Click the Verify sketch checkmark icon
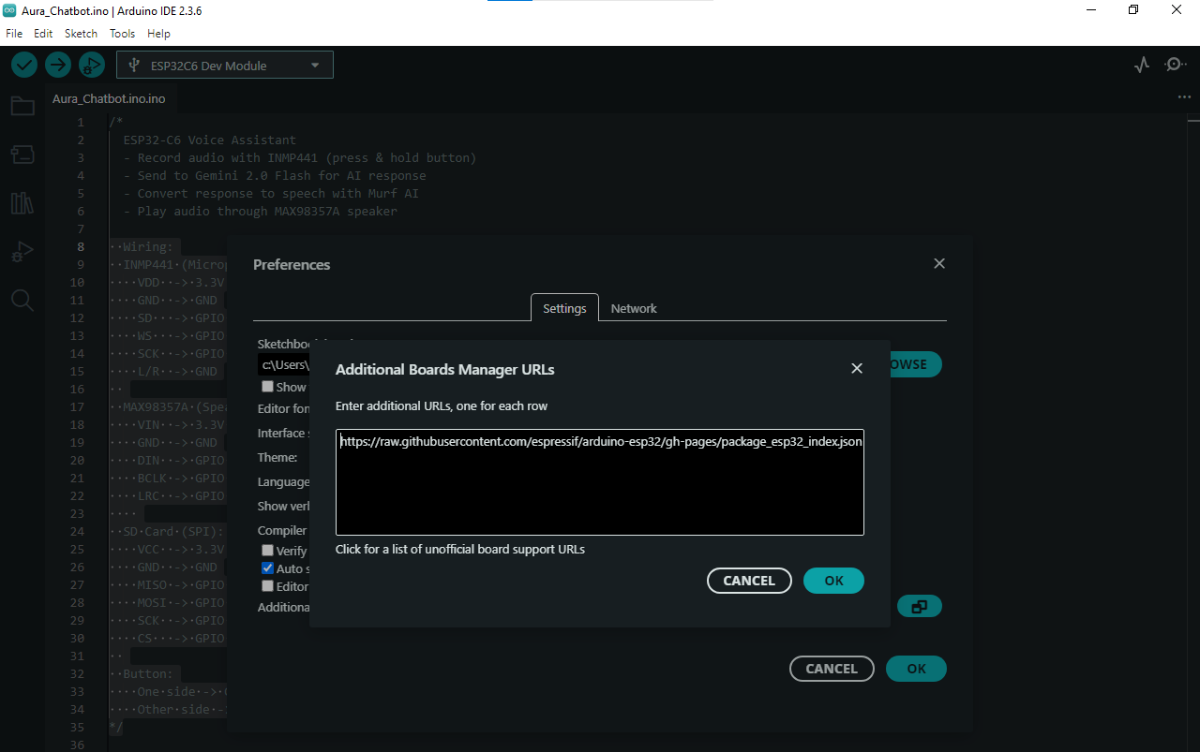This screenshot has width=1200, height=752. (x=24, y=65)
